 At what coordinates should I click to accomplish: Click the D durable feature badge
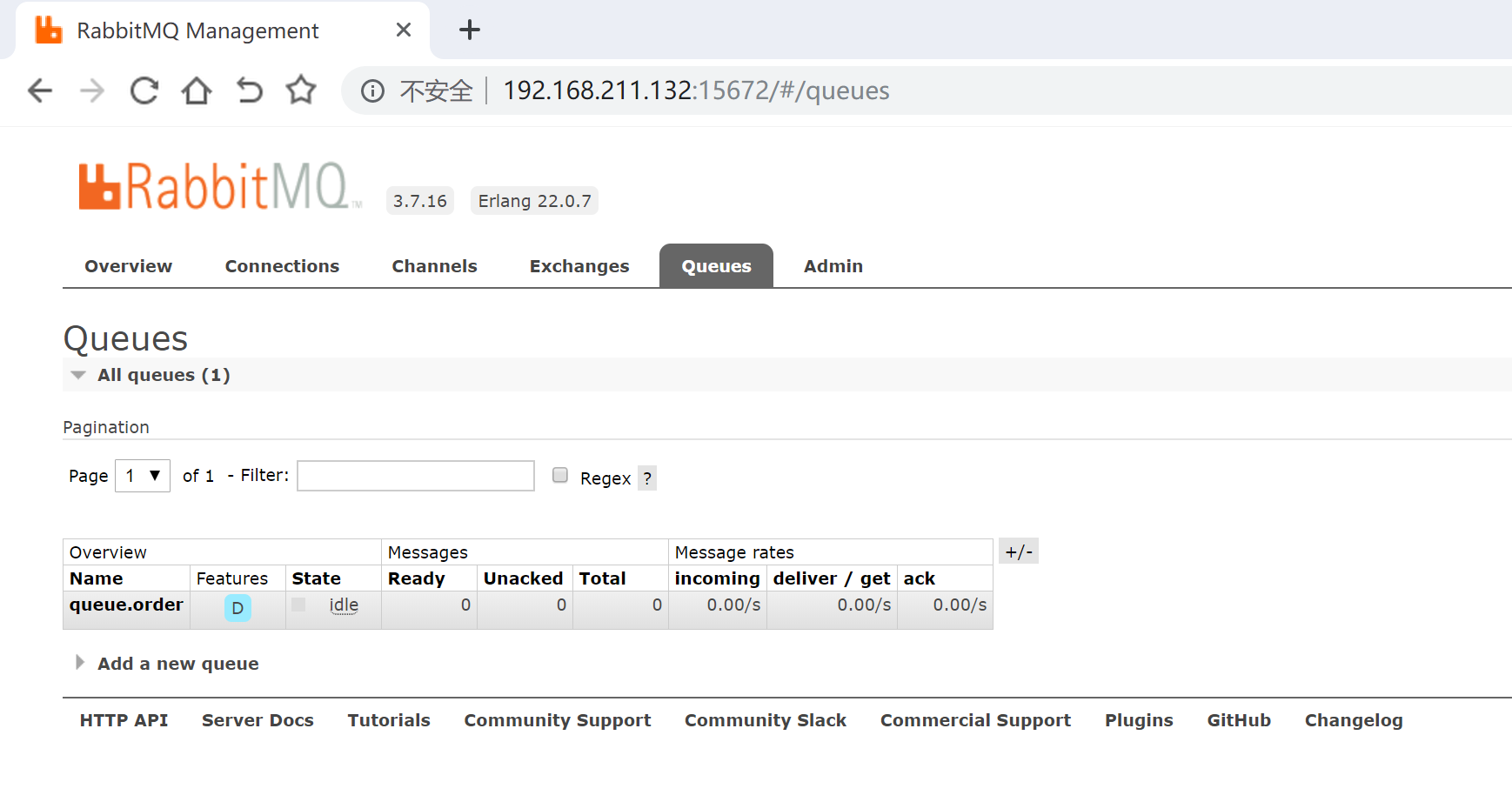click(238, 608)
